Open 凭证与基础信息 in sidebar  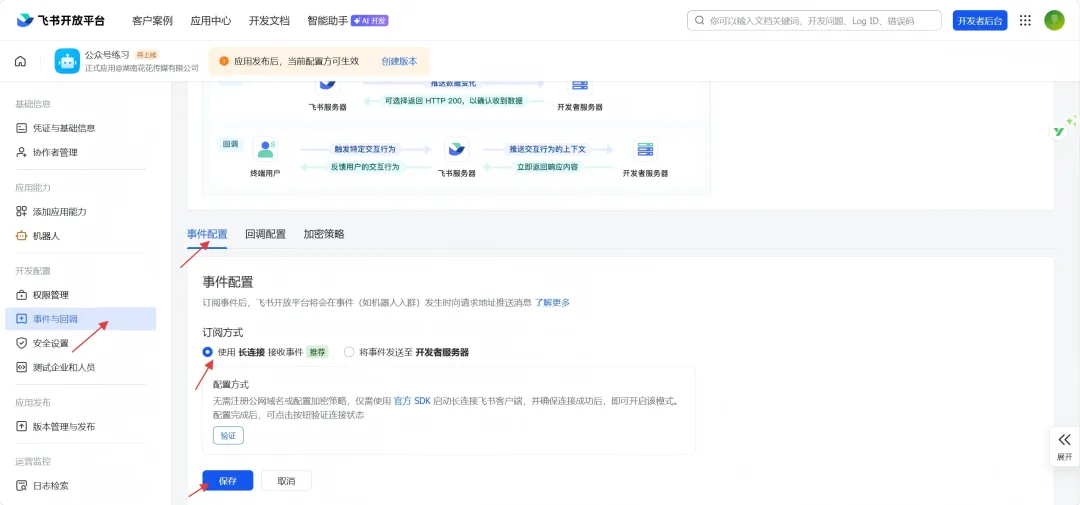[x=80, y=128]
